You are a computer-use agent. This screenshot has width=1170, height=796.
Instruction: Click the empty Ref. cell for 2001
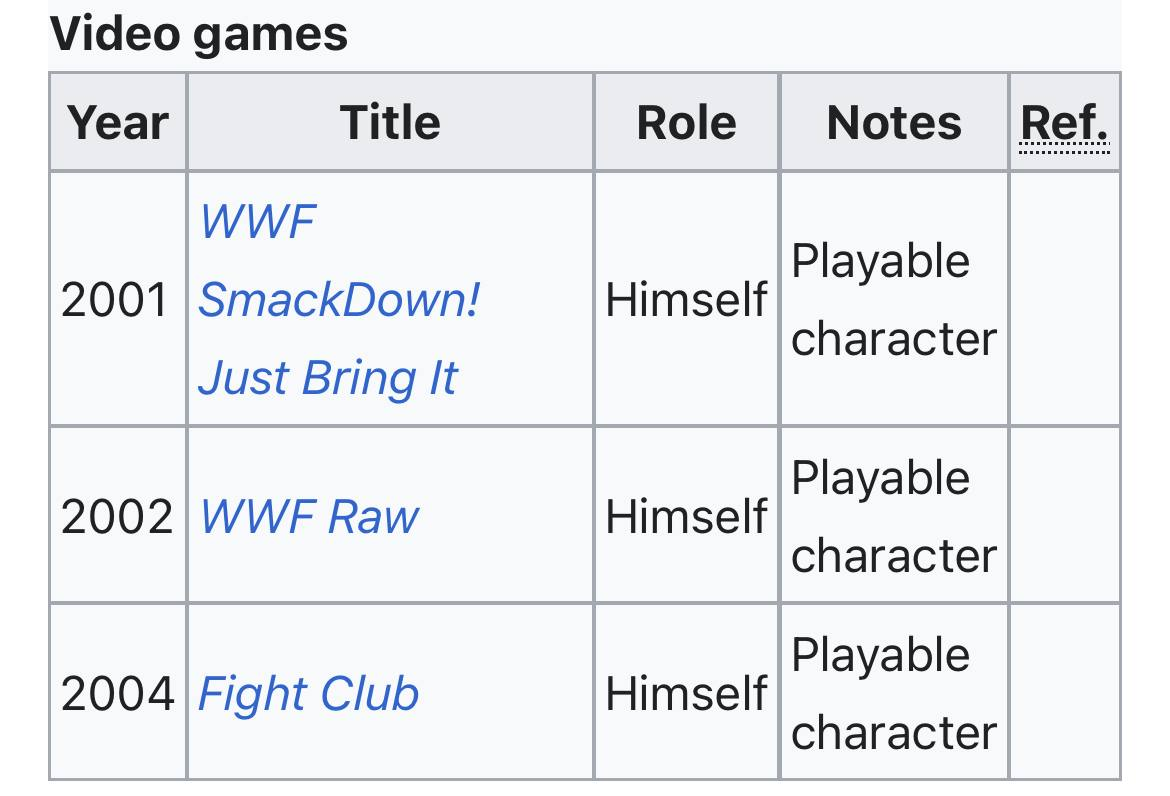[x=1064, y=299]
